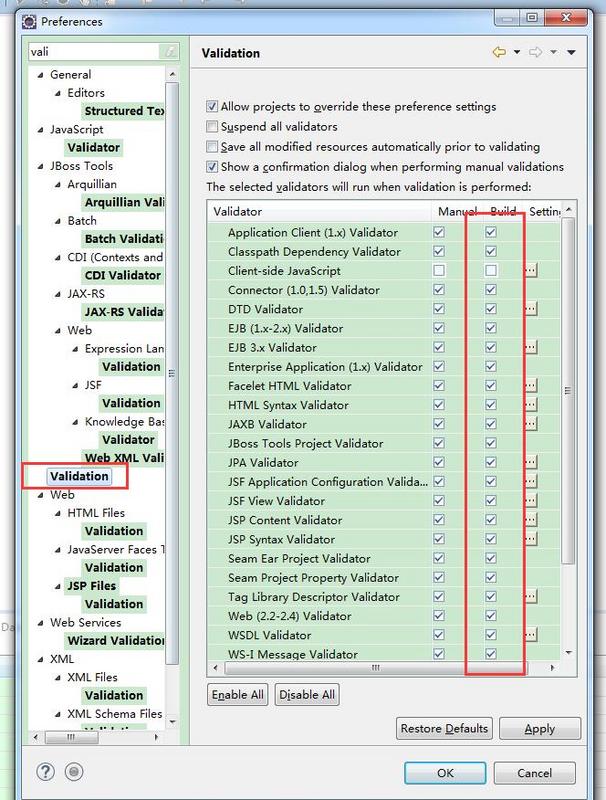606x800 pixels.
Task: Toggle Build checkbox for Classpath Dependency Validator
Action: tap(491, 251)
